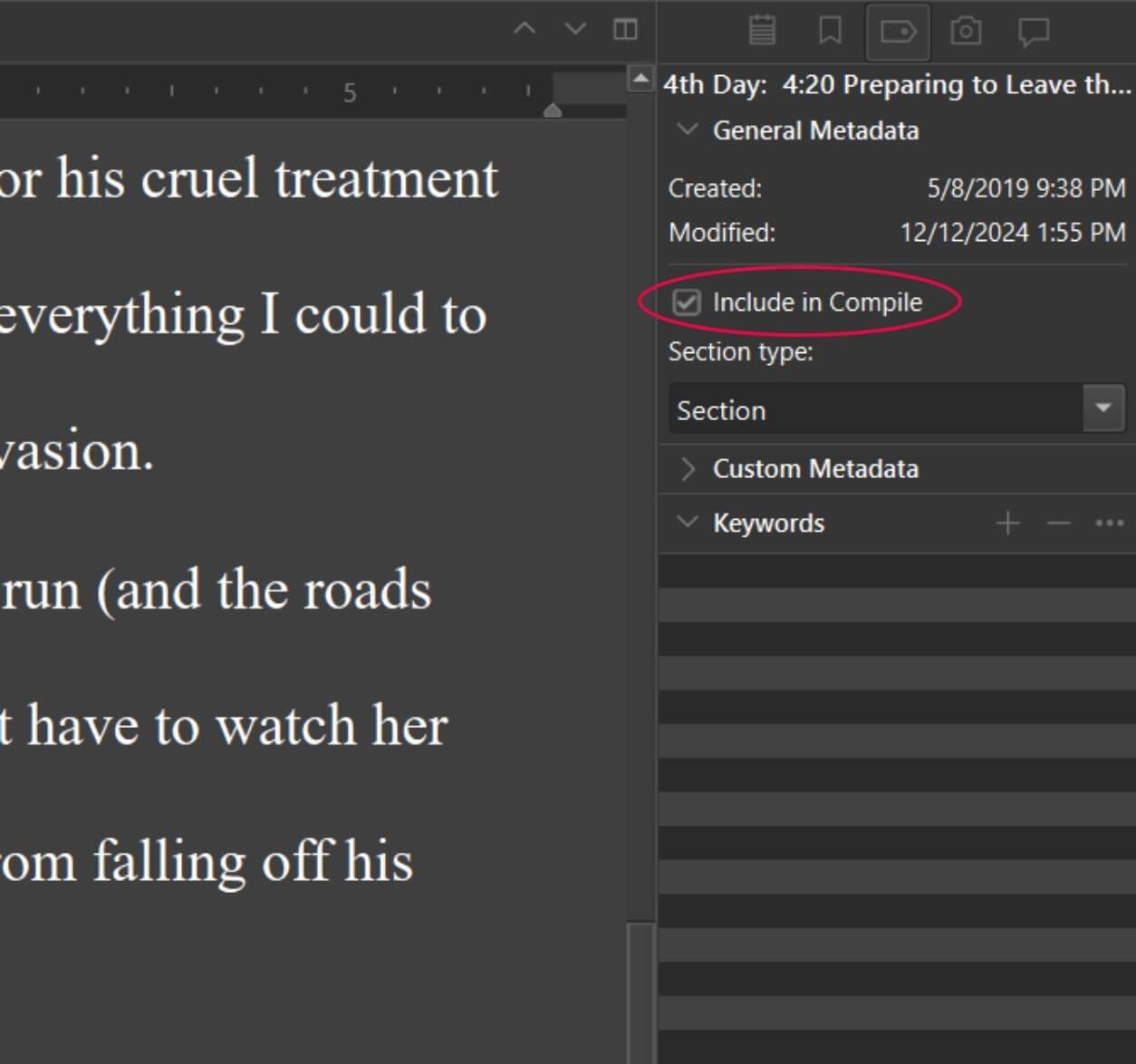Open the Bookmarks inspector tab
Viewport: 1136px width, 1064px height.
[x=829, y=31]
